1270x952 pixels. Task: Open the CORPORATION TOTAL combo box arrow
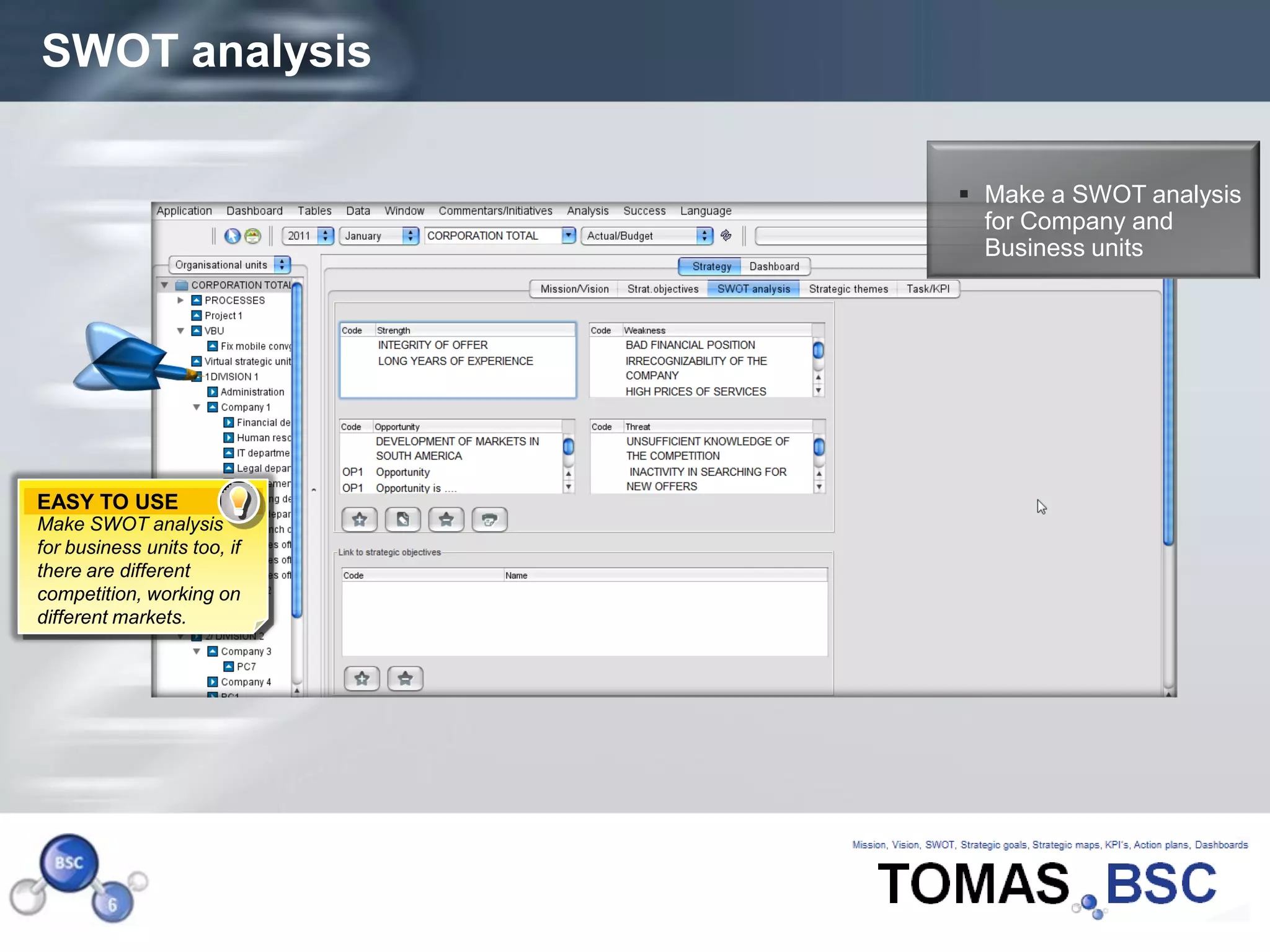[569, 236]
